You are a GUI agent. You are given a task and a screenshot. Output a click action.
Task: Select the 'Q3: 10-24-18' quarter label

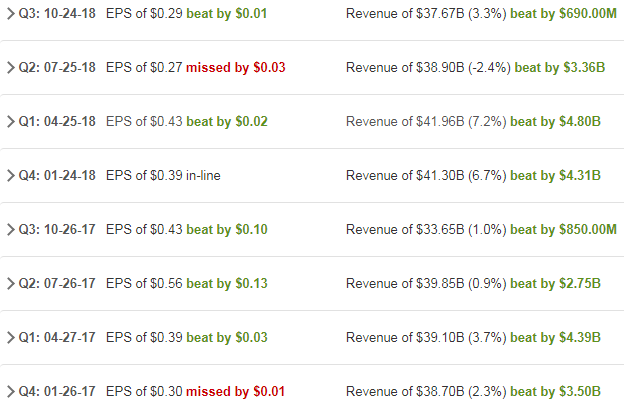[57, 14]
